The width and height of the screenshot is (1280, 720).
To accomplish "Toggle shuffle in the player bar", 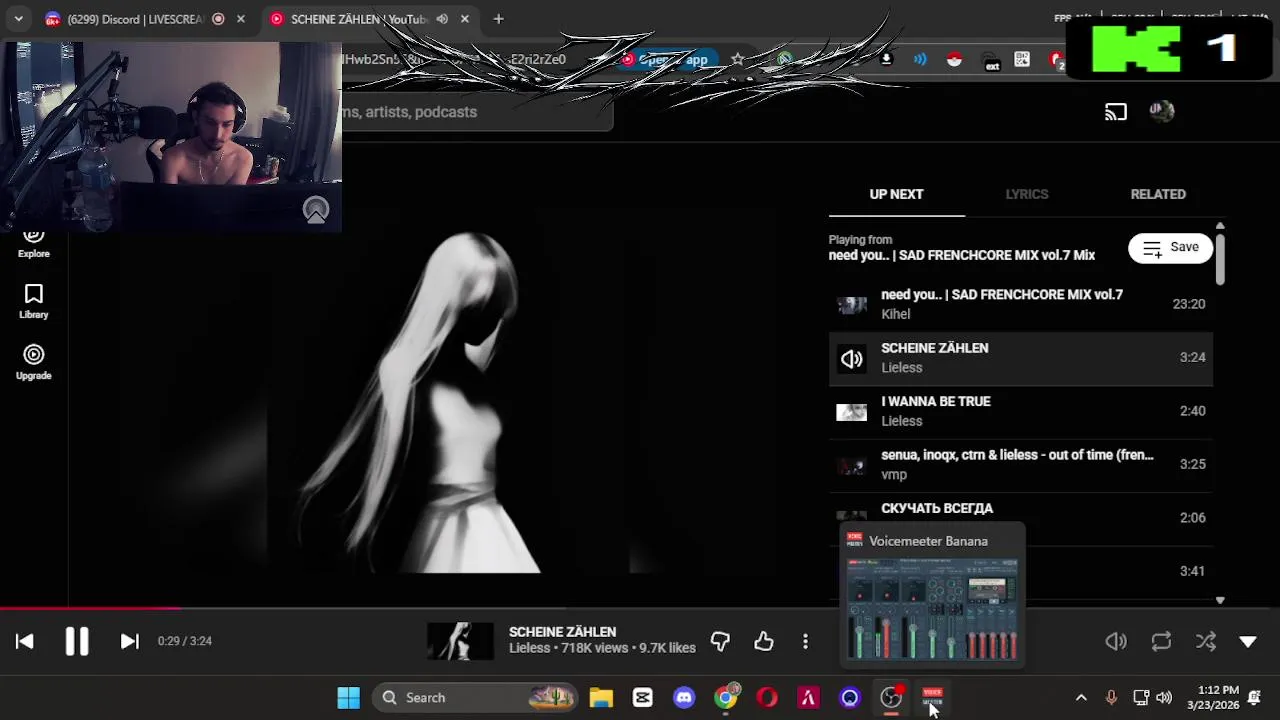I will 1206,642.
